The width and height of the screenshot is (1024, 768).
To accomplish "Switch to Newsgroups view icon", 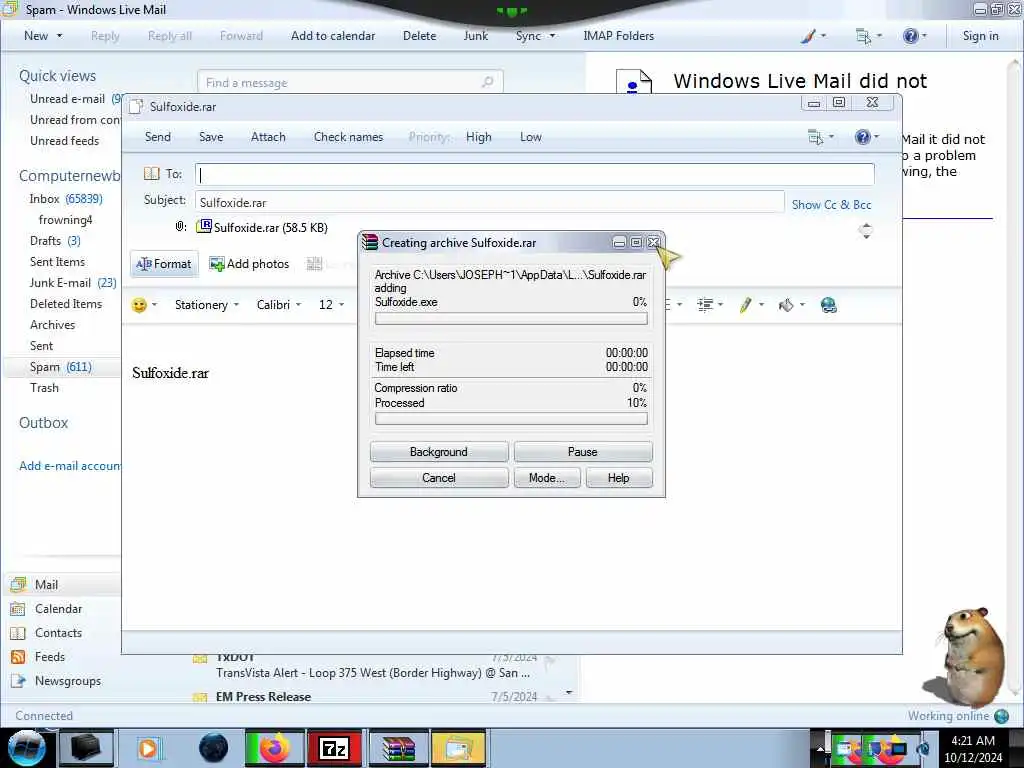I will [18, 681].
